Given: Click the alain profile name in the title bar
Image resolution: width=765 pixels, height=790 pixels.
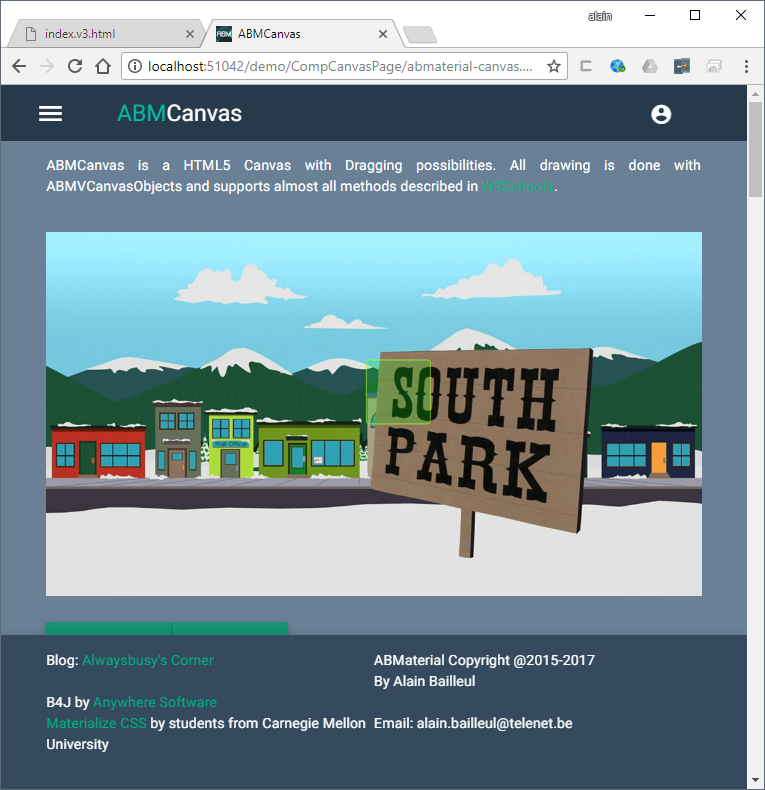Looking at the screenshot, I should point(600,16).
